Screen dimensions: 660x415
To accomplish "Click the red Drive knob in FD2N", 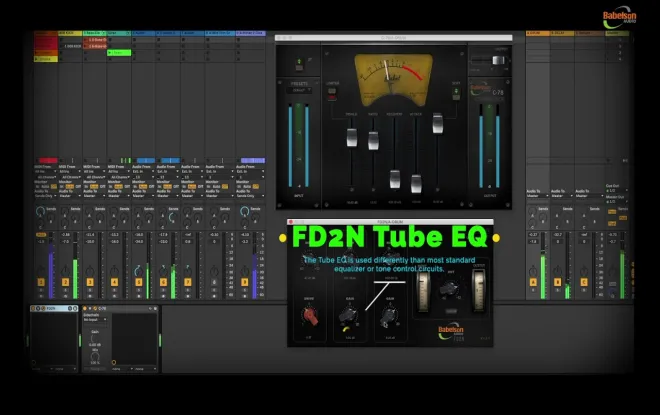I will click(310, 317).
